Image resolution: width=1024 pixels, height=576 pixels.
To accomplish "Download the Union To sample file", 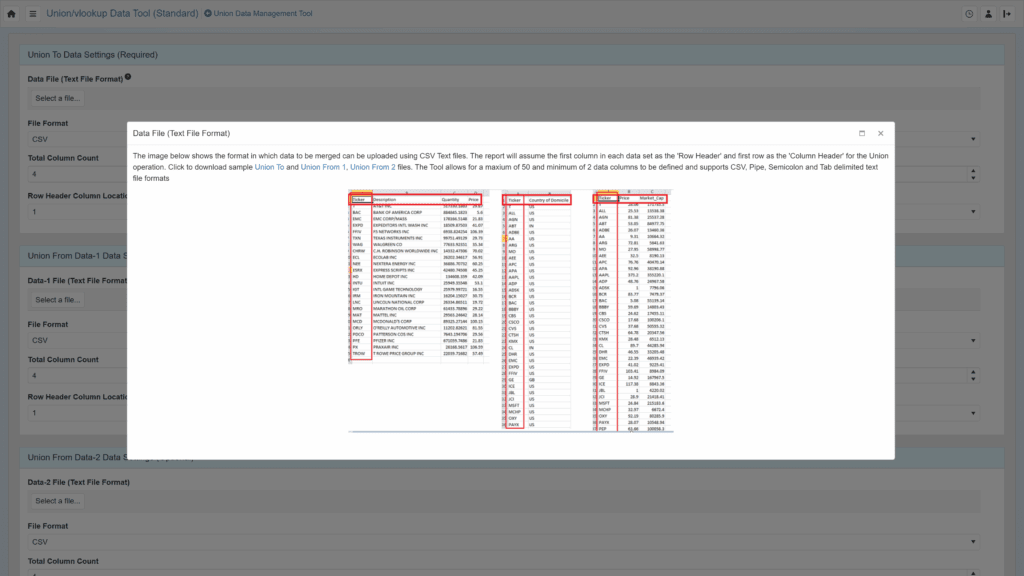I will (269, 167).
